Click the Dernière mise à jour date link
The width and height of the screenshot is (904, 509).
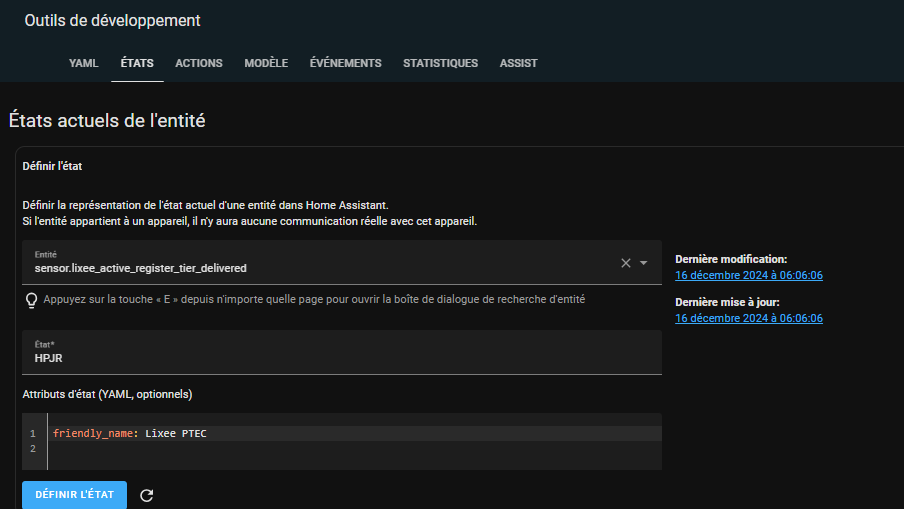pyautogui.click(x=749, y=318)
